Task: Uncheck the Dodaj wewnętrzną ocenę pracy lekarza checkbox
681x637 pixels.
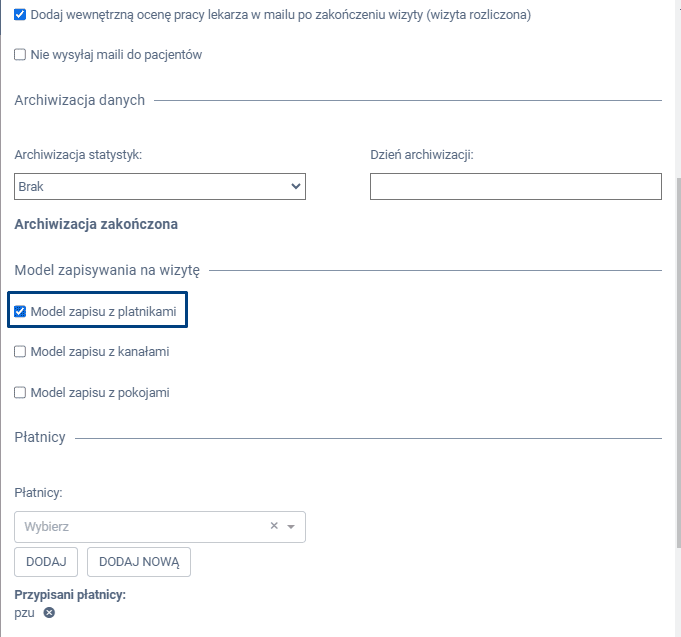Action: (x=20, y=16)
